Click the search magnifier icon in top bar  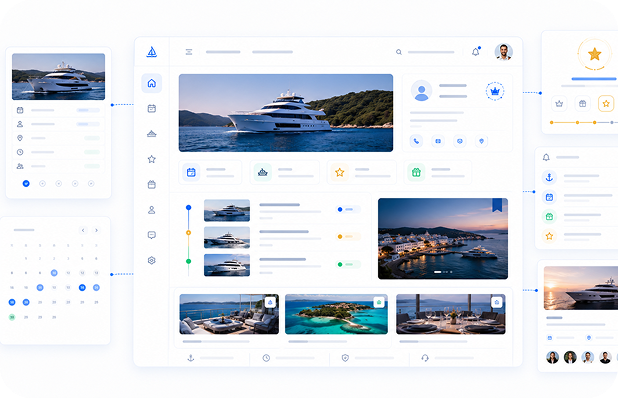(399, 52)
